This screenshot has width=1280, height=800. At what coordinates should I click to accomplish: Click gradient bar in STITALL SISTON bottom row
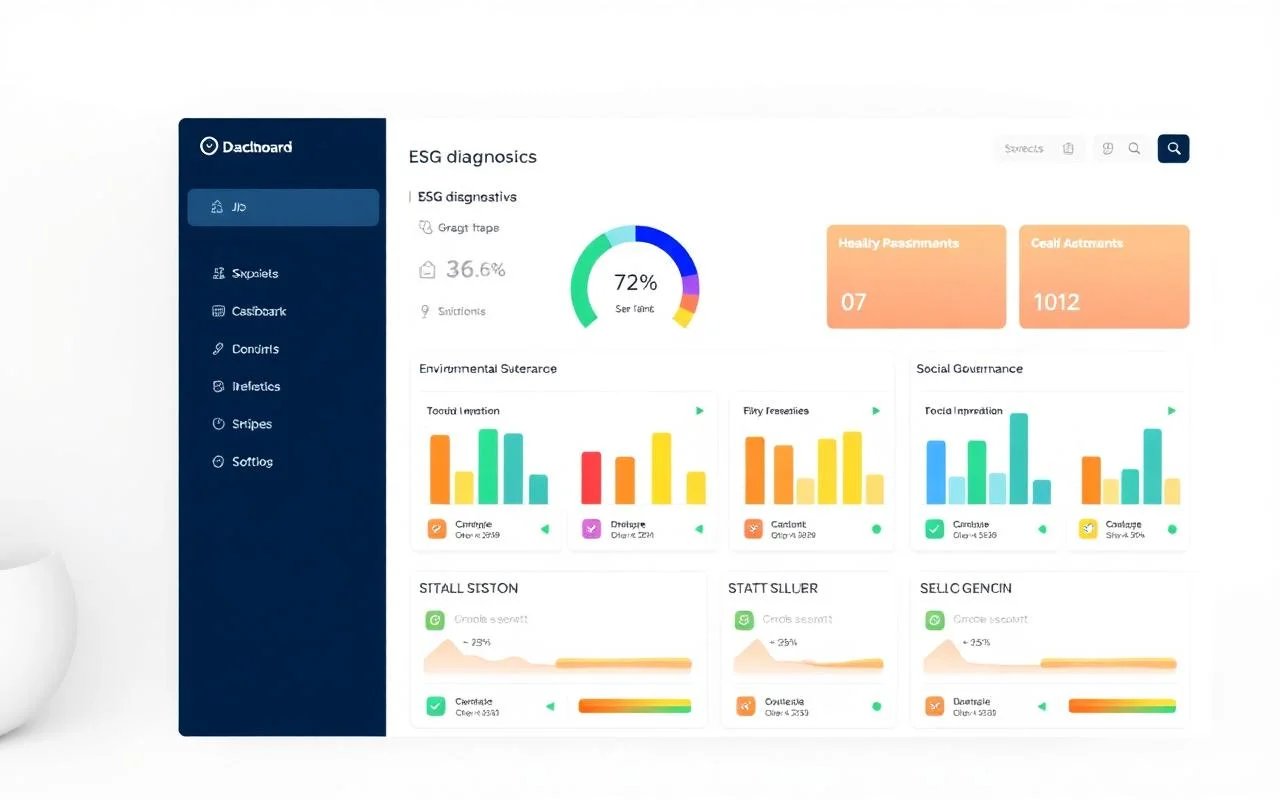(635, 706)
